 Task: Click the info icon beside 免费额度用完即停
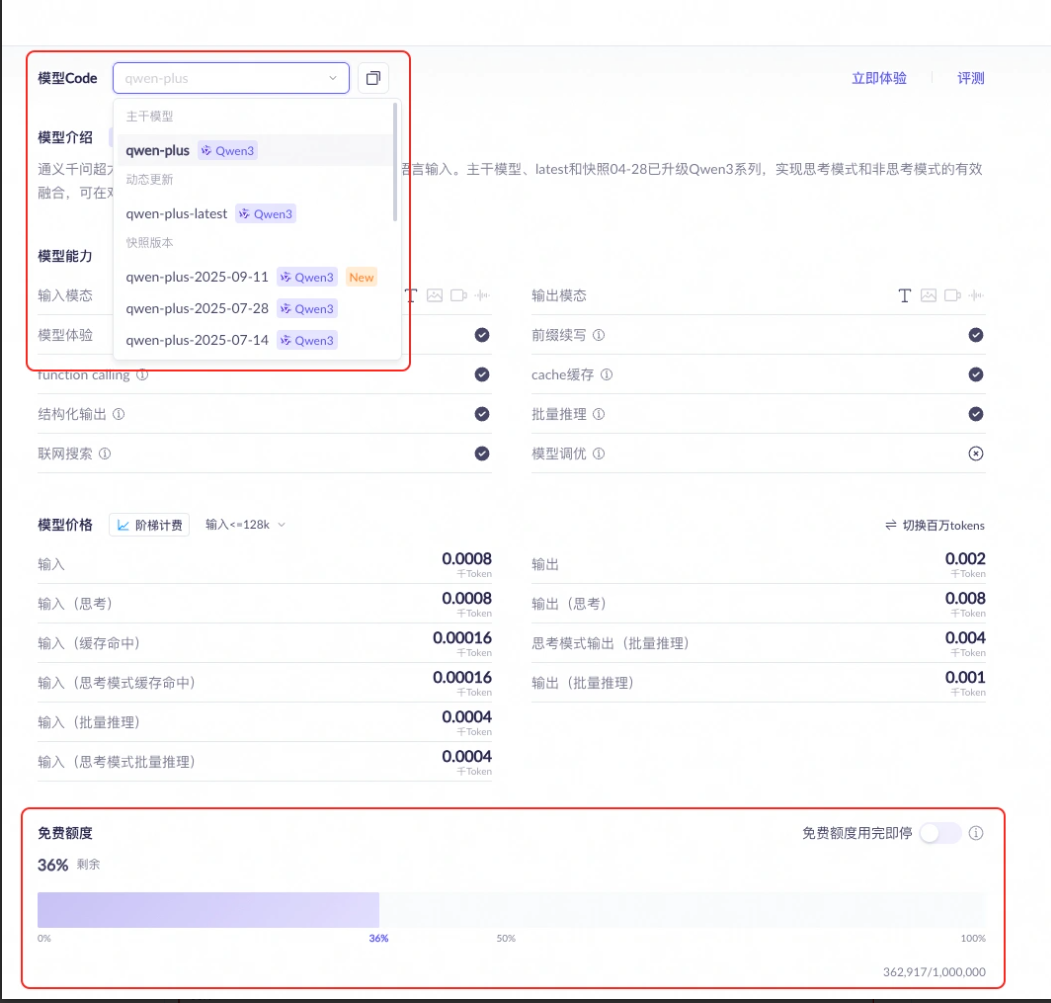[x=976, y=833]
